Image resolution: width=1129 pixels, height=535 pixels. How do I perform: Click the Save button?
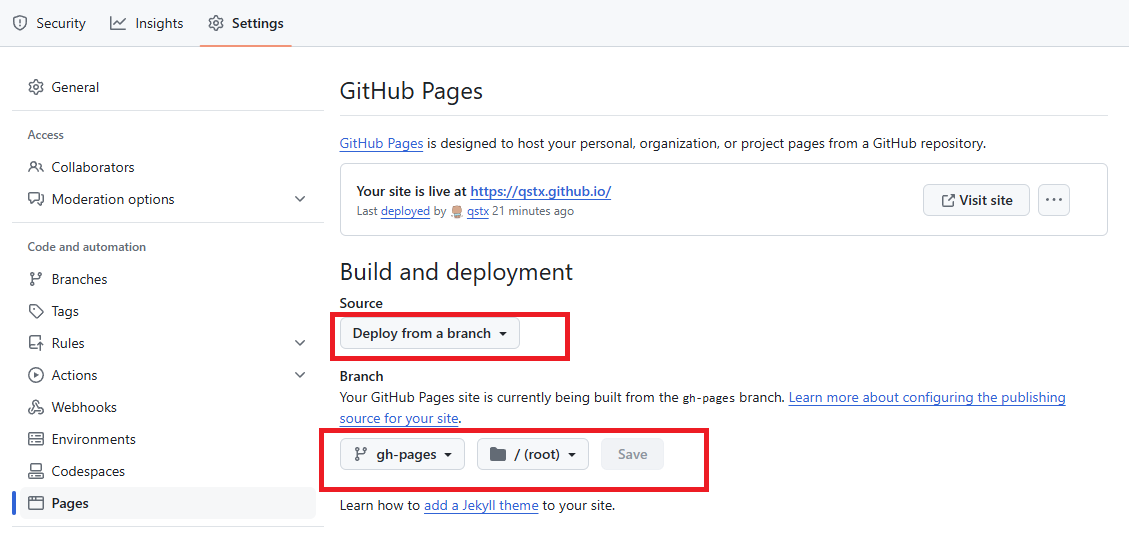[x=632, y=454]
